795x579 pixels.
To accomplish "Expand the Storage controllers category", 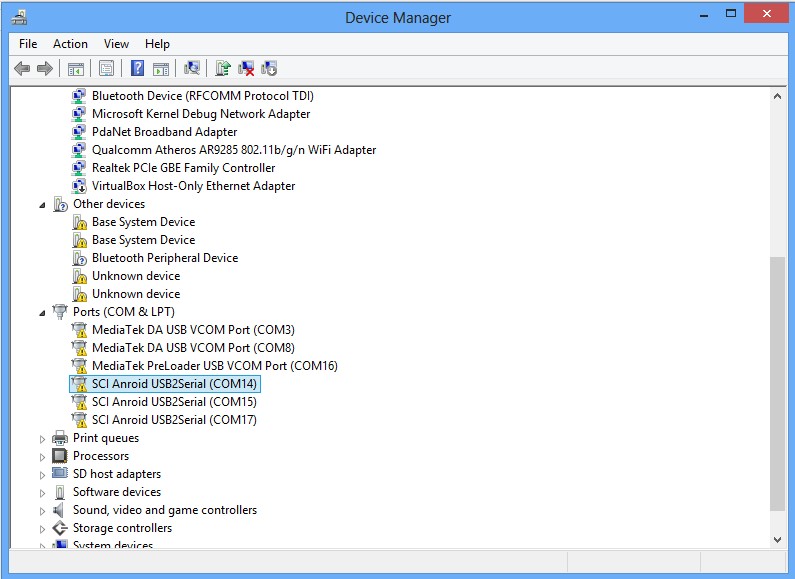I will 42,529.
